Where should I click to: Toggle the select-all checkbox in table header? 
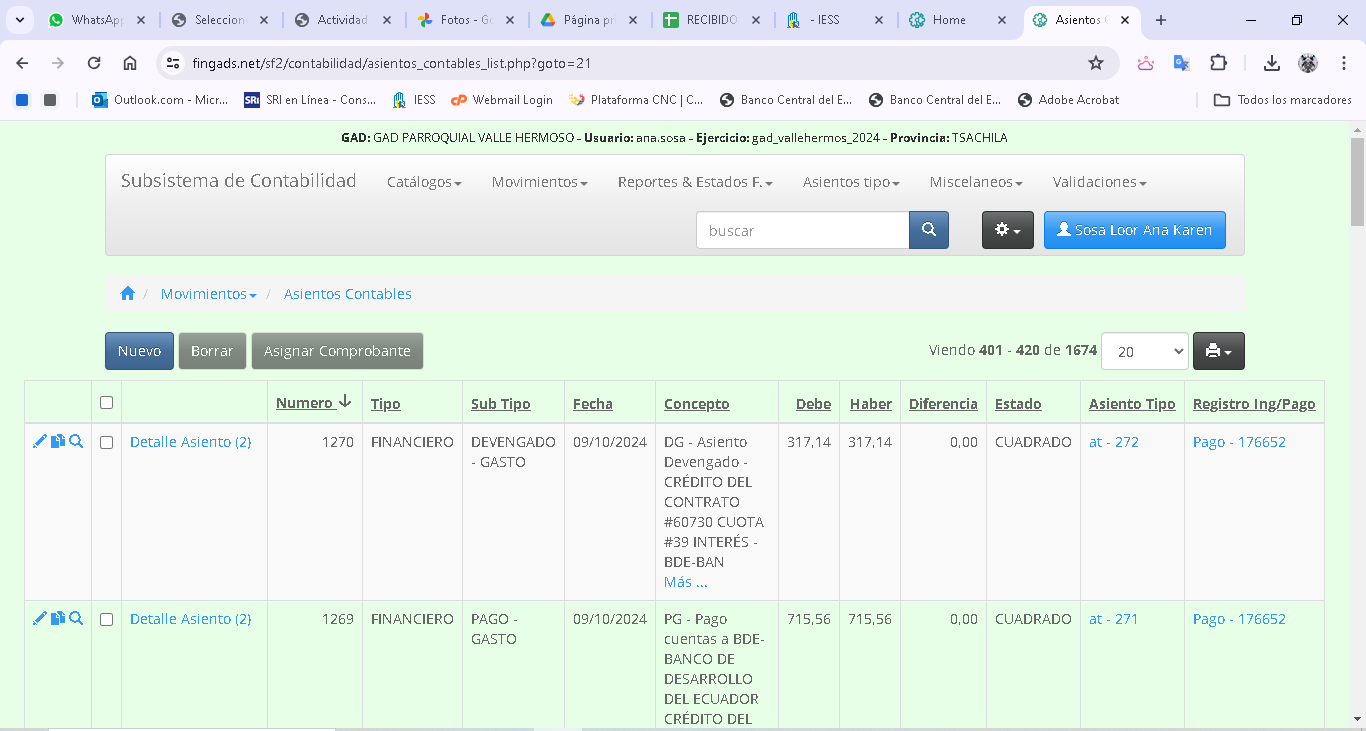107,403
